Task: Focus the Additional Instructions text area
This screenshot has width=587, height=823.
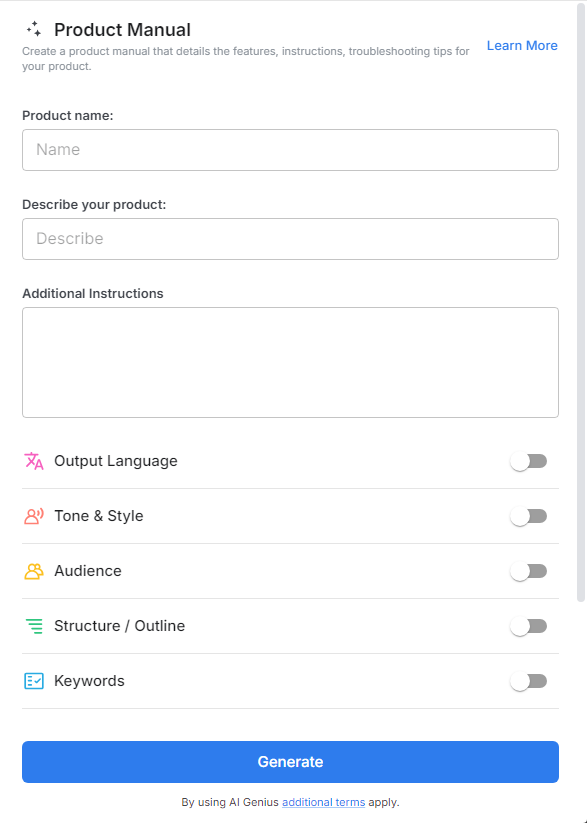Action: 290,362
